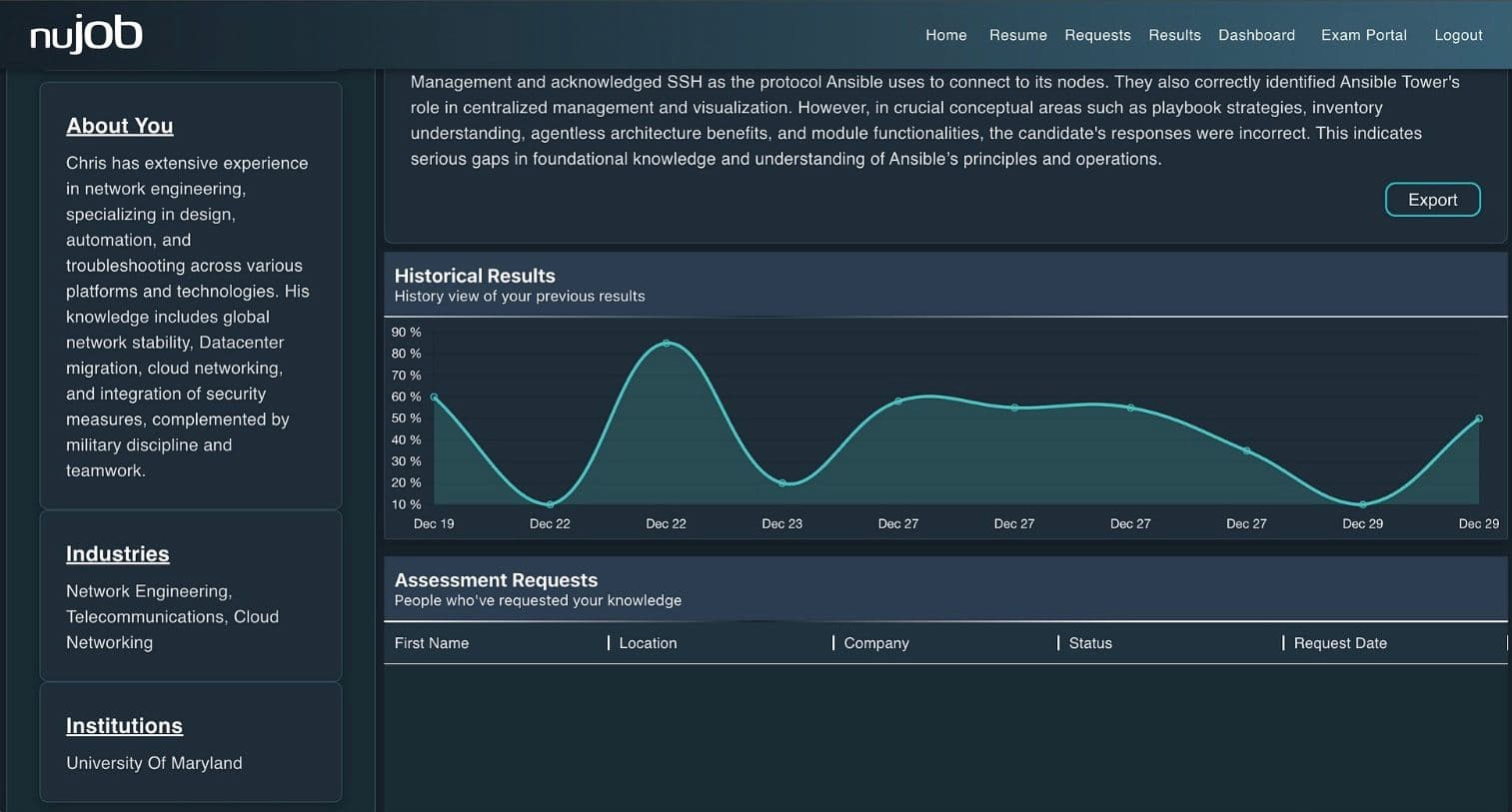Switch to the Dashboard page
The width and height of the screenshot is (1512, 812).
(x=1256, y=35)
